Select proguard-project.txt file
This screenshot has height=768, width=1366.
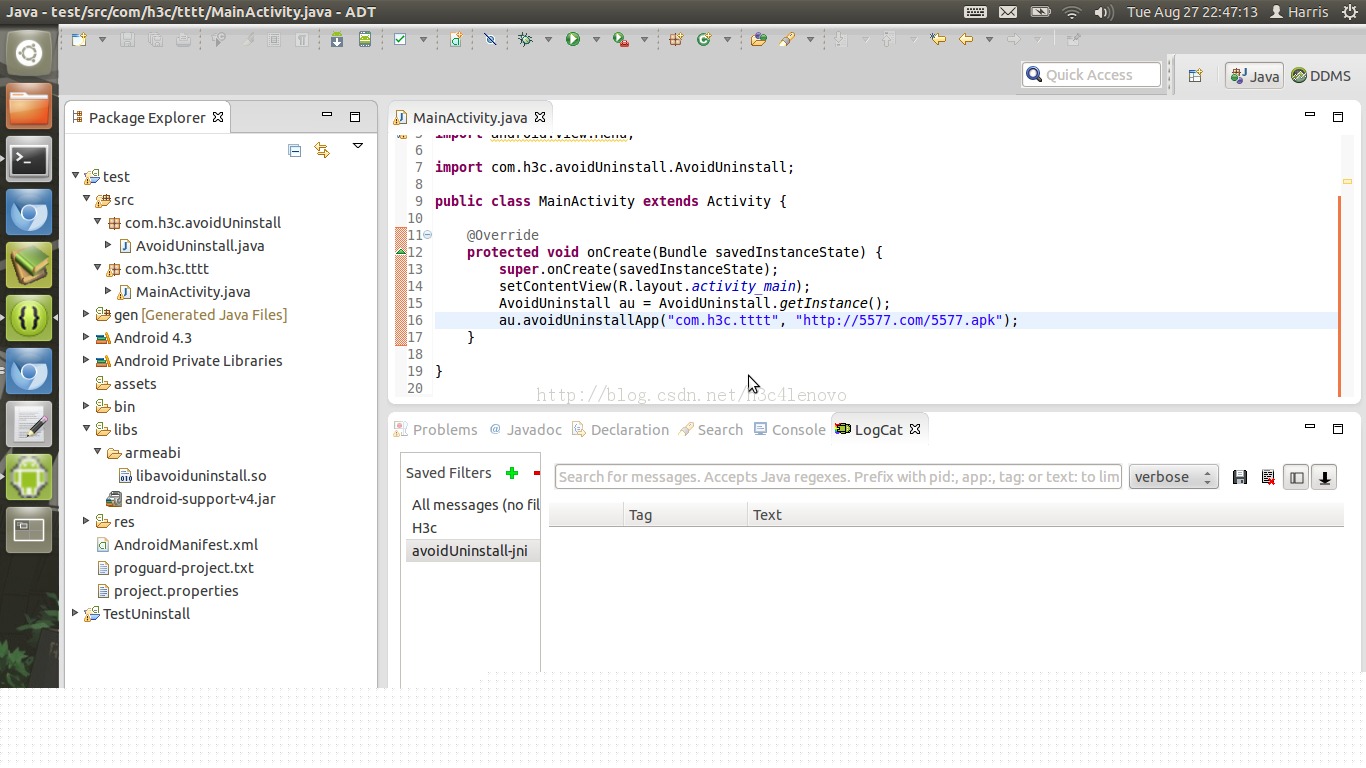pos(184,567)
